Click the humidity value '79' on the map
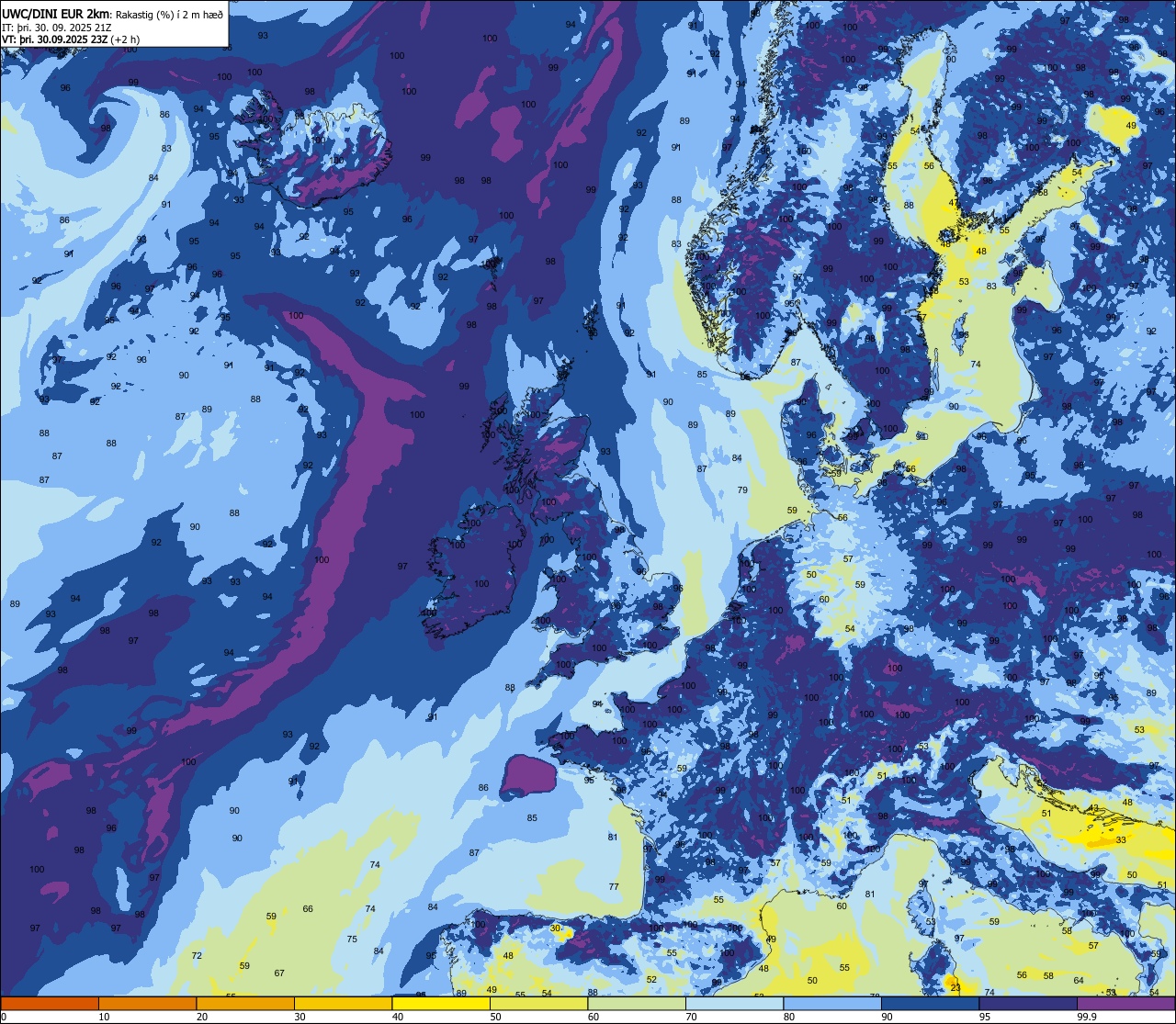Viewport: 1176px width, 1024px height. (742, 489)
